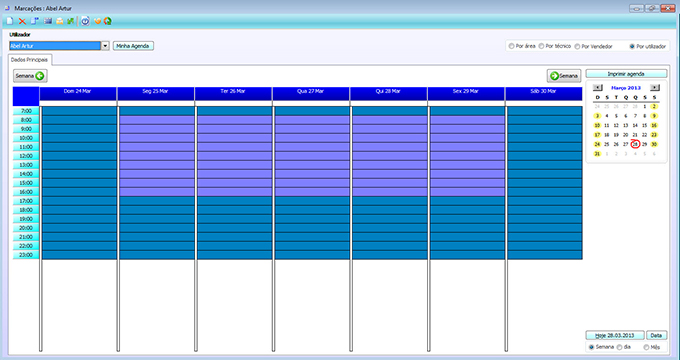Switch view to Semana radio option

592,347
